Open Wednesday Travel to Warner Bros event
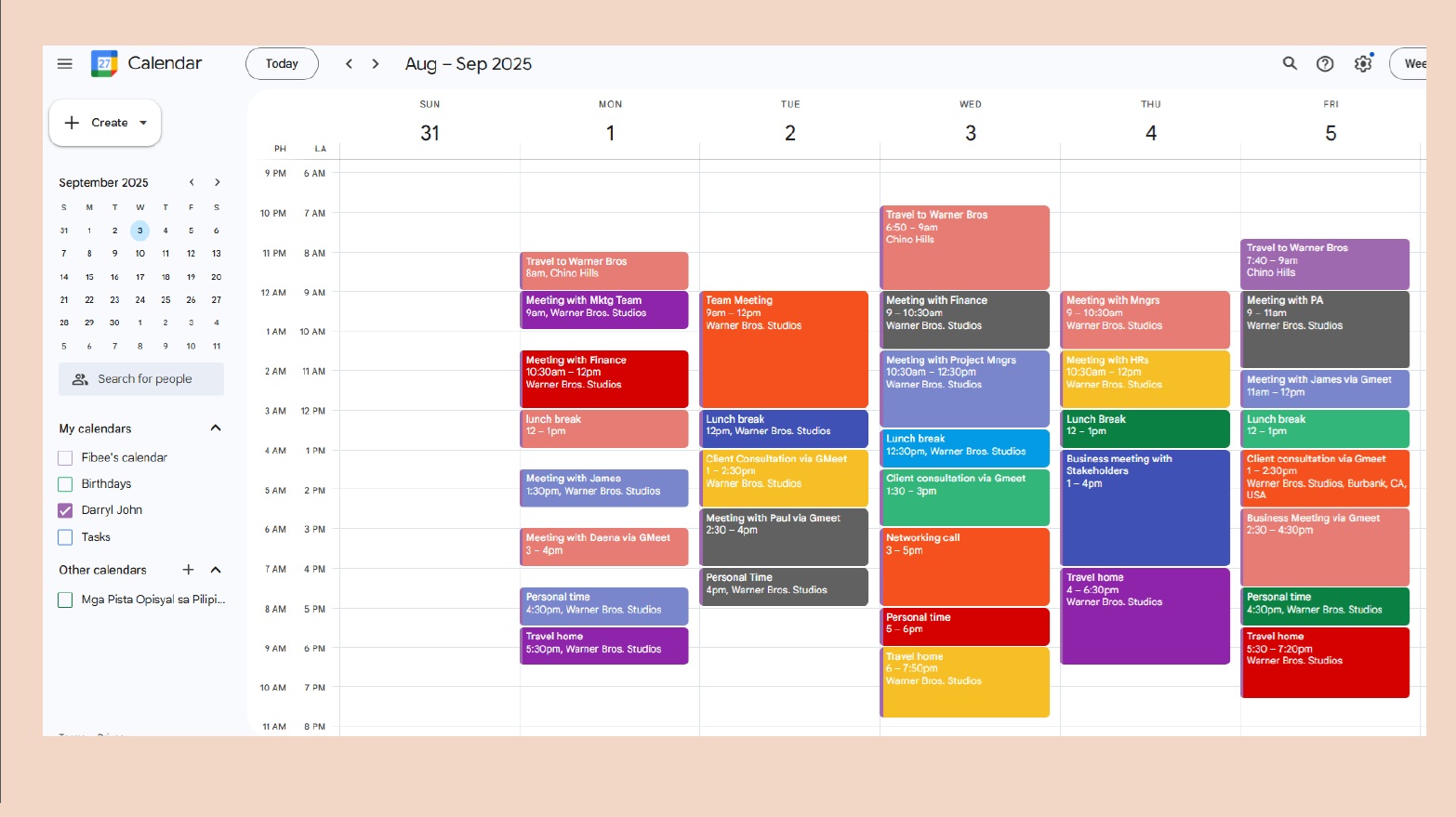Screen dimensions: 1456x817 click(965, 247)
